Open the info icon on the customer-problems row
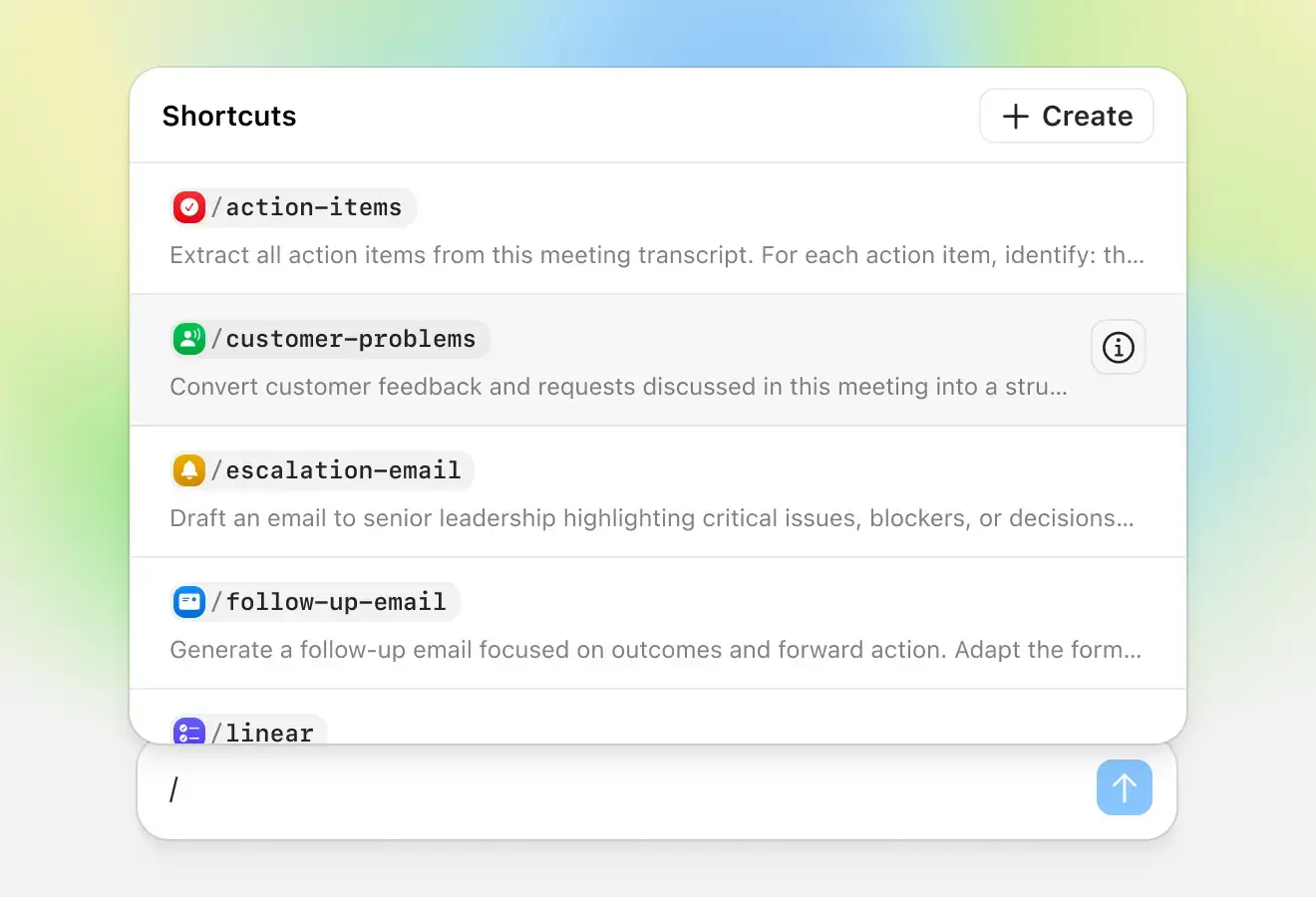Viewport: 1316px width, 897px height. click(x=1118, y=347)
